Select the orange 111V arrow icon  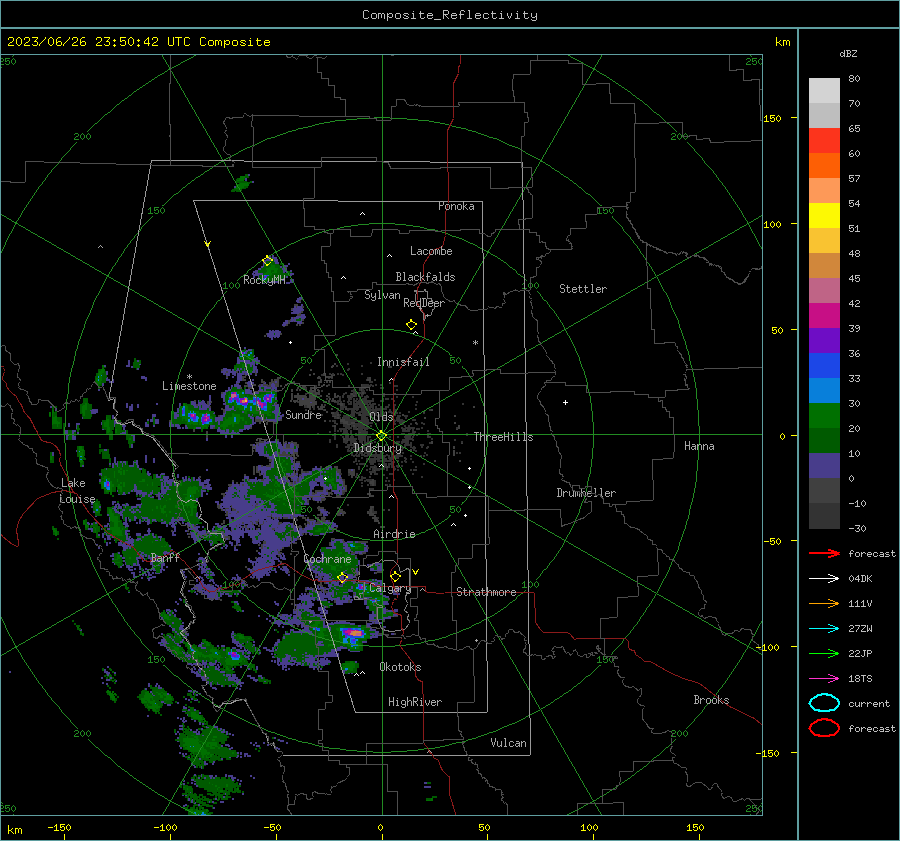[824, 603]
